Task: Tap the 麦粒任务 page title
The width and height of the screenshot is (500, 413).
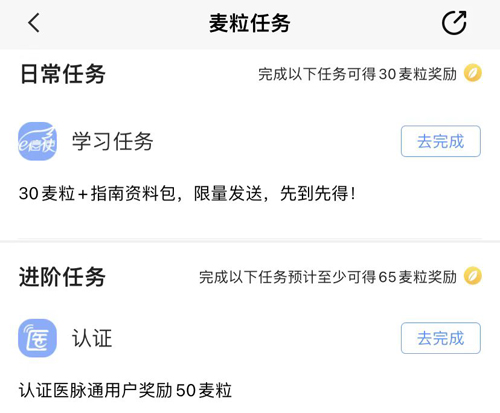Action: pos(250,23)
